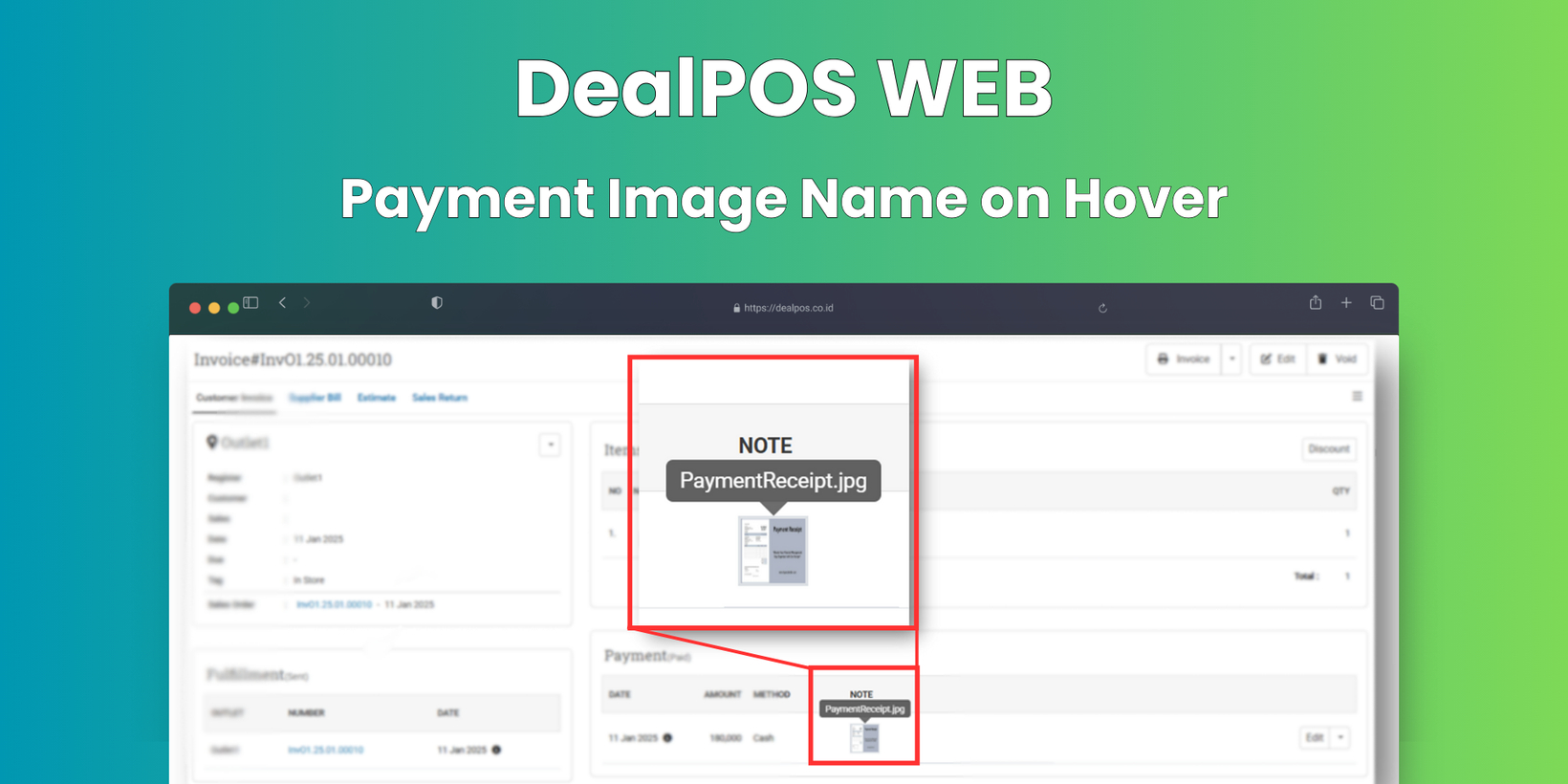Open a new tab with the plus icon

coord(1346,303)
